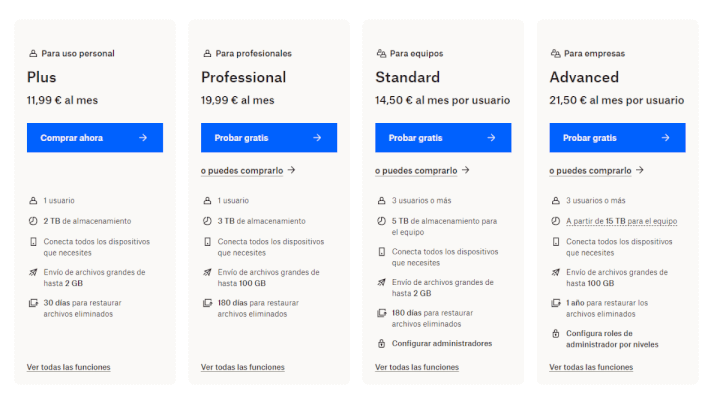This screenshot has height=405, width=720.
Task: Click Probar gratis under the Professional plan
Action: pyautogui.click(x=269, y=137)
